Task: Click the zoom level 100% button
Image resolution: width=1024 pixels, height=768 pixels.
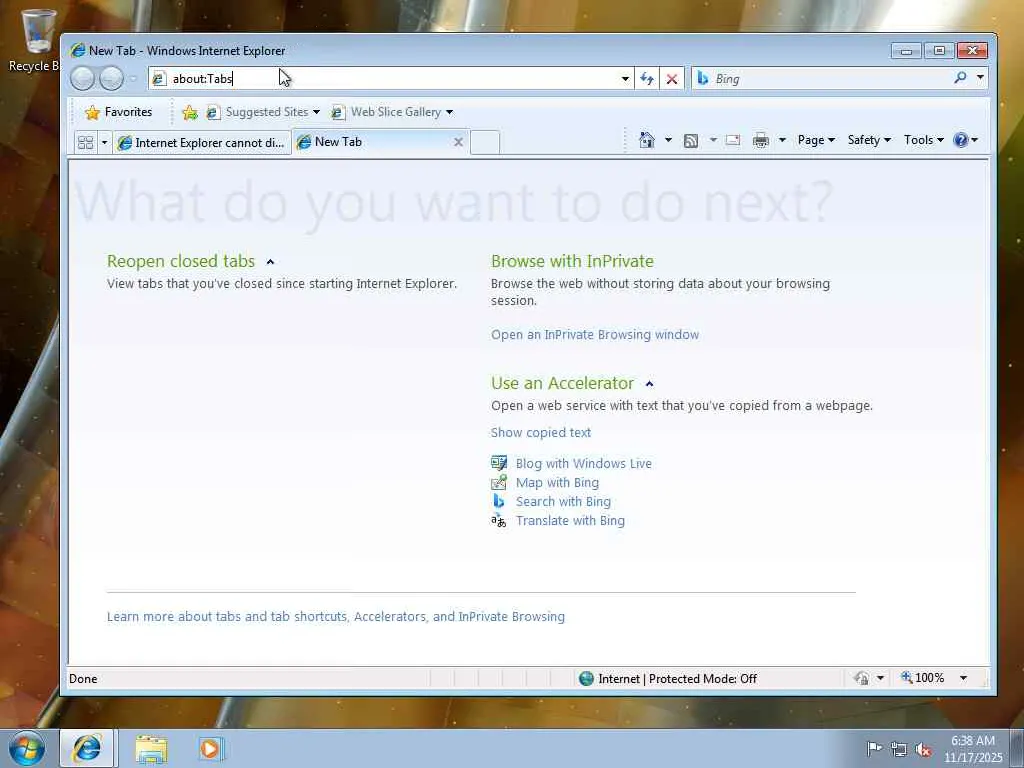Action: pos(922,678)
